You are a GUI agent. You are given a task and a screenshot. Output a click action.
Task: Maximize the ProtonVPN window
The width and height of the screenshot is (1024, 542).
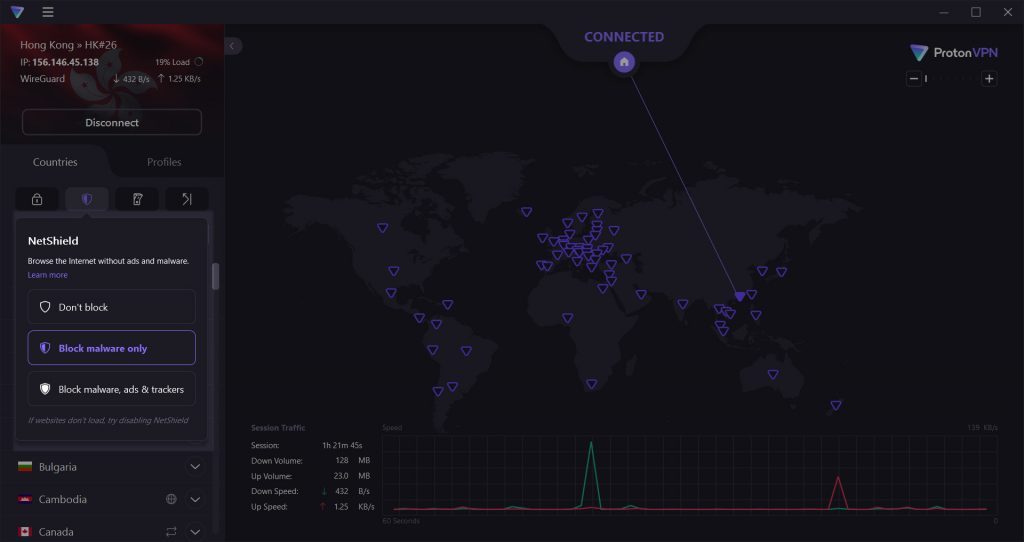[x=976, y=12]
